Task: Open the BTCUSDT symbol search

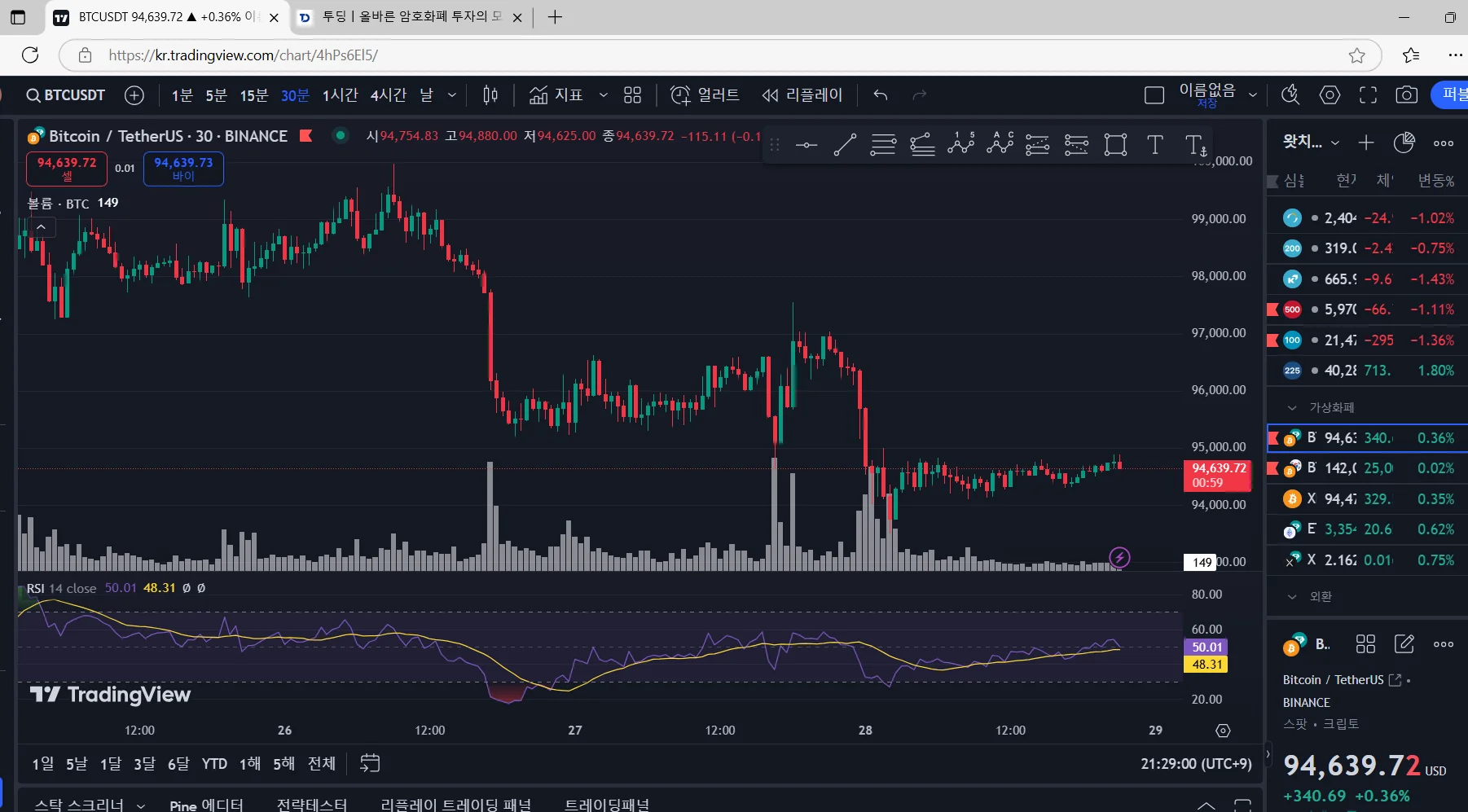Action: (66, 95)
